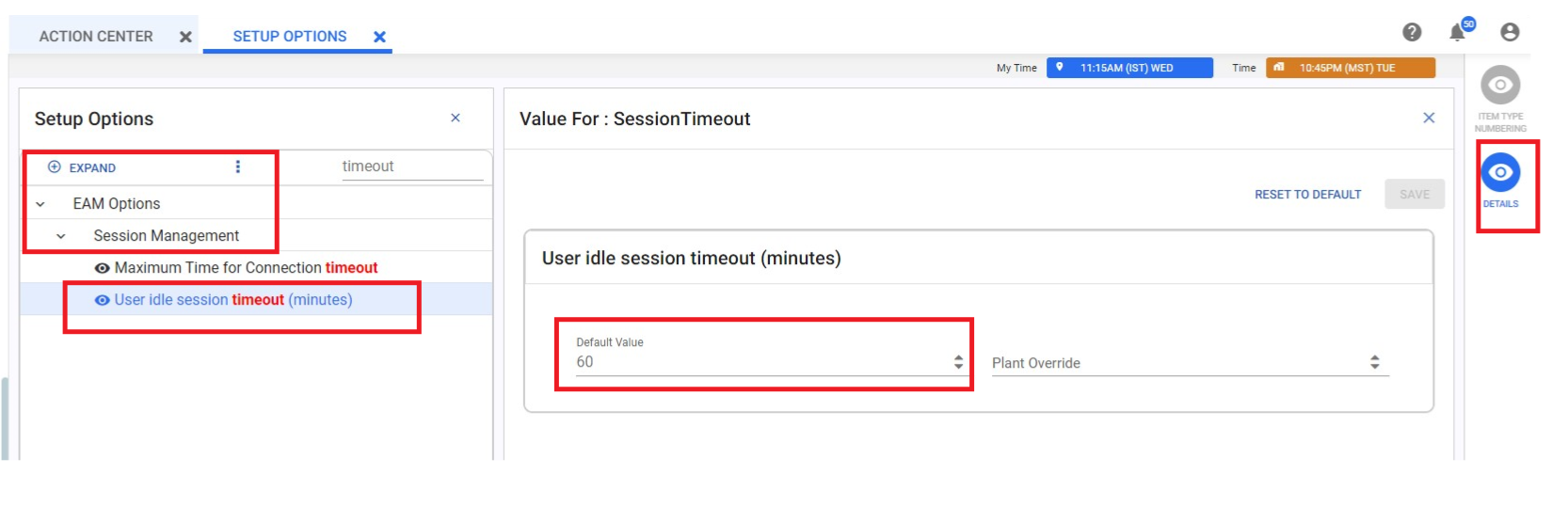Collapse the EAM Options tree node

point(40,204)
